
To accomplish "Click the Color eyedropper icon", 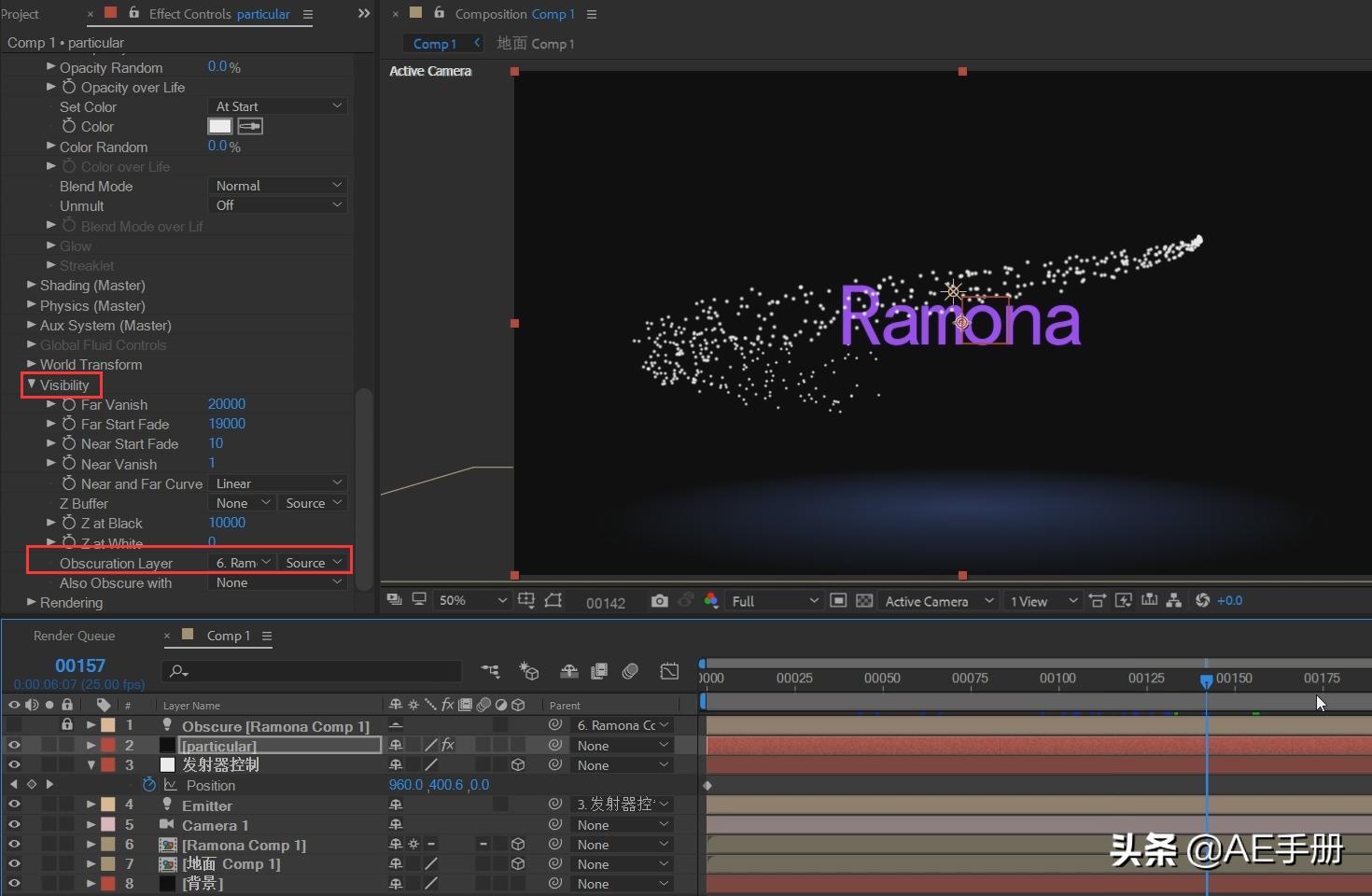I will pos(250,126).
